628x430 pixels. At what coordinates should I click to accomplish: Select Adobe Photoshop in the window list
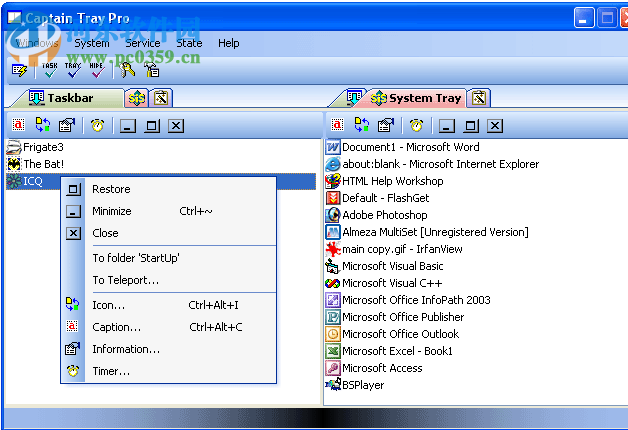pyautogui.click(x=384, y=215)
